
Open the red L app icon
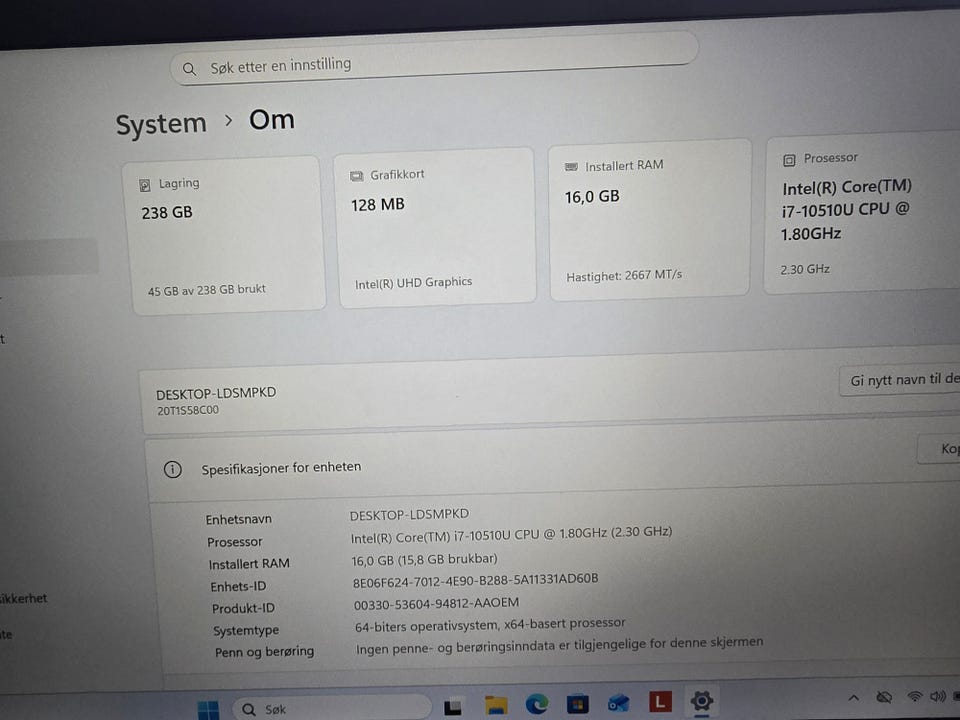click(660, 701)
